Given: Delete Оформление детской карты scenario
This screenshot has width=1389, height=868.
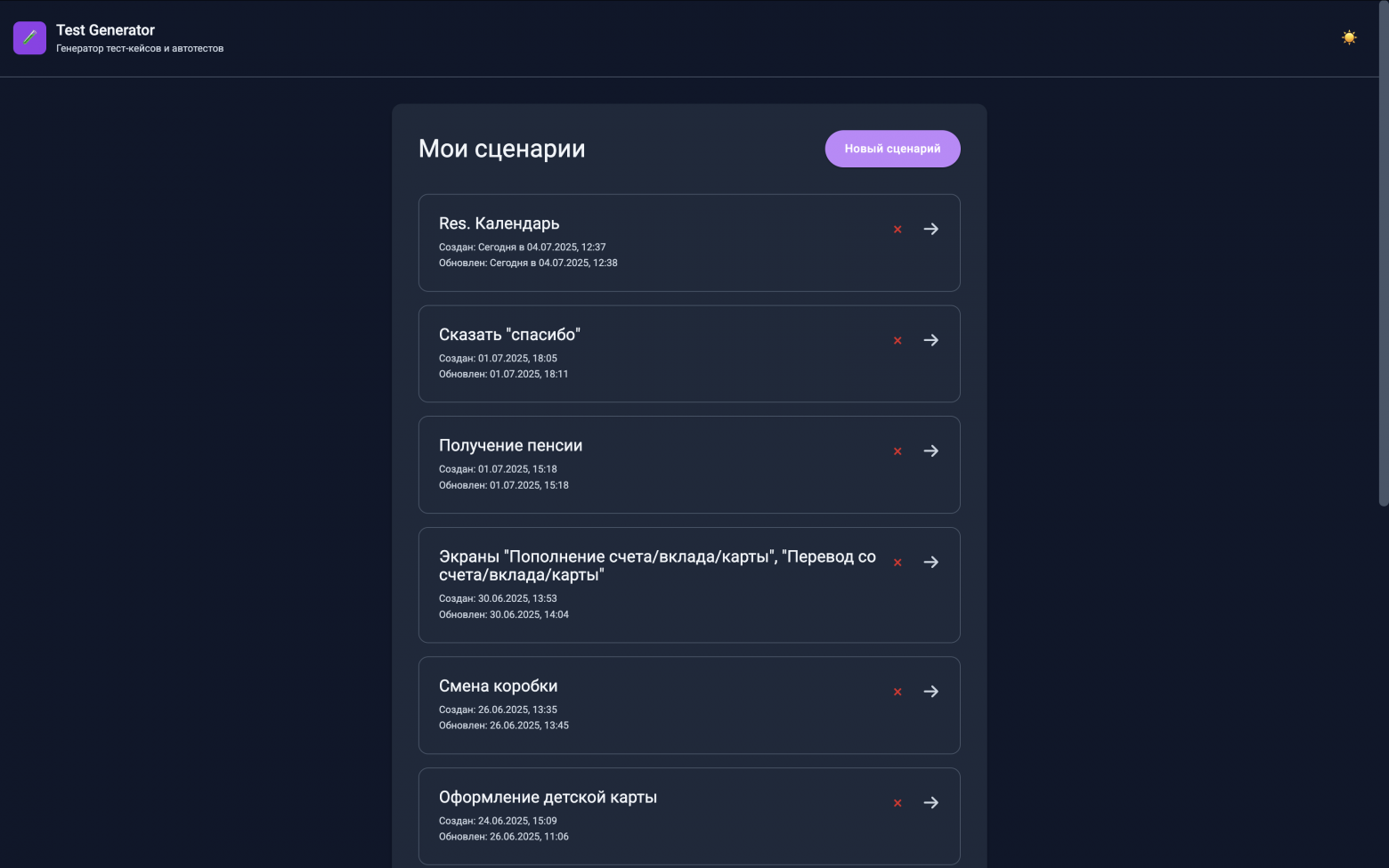Looking at the screenshot, I should click(x=898, y=803).
